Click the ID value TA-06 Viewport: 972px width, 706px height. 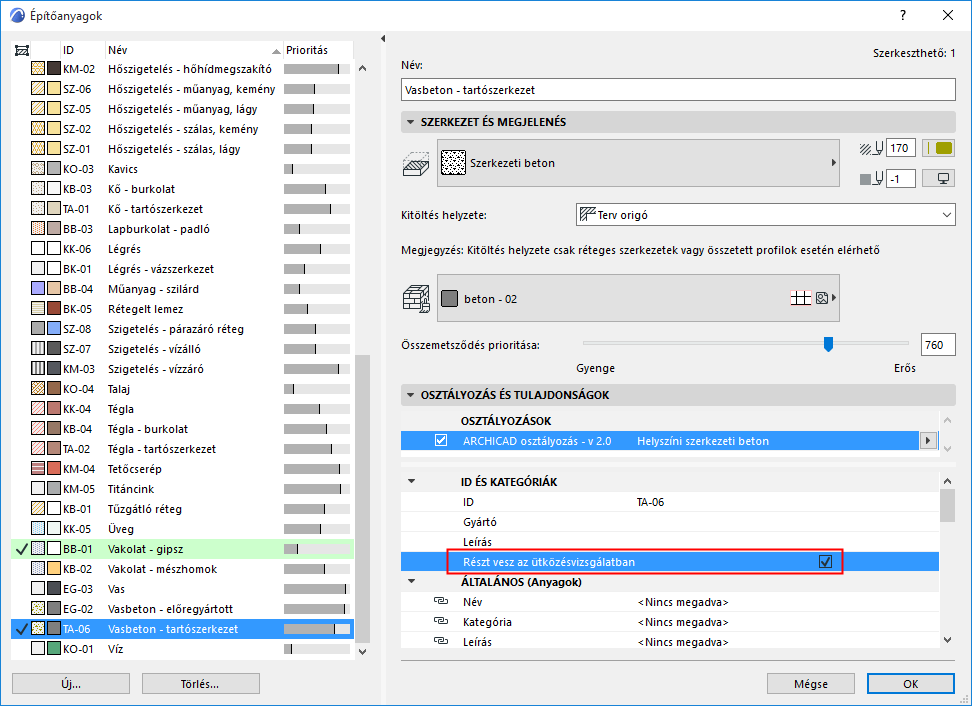pyautogui.click(x=650, y=502)
